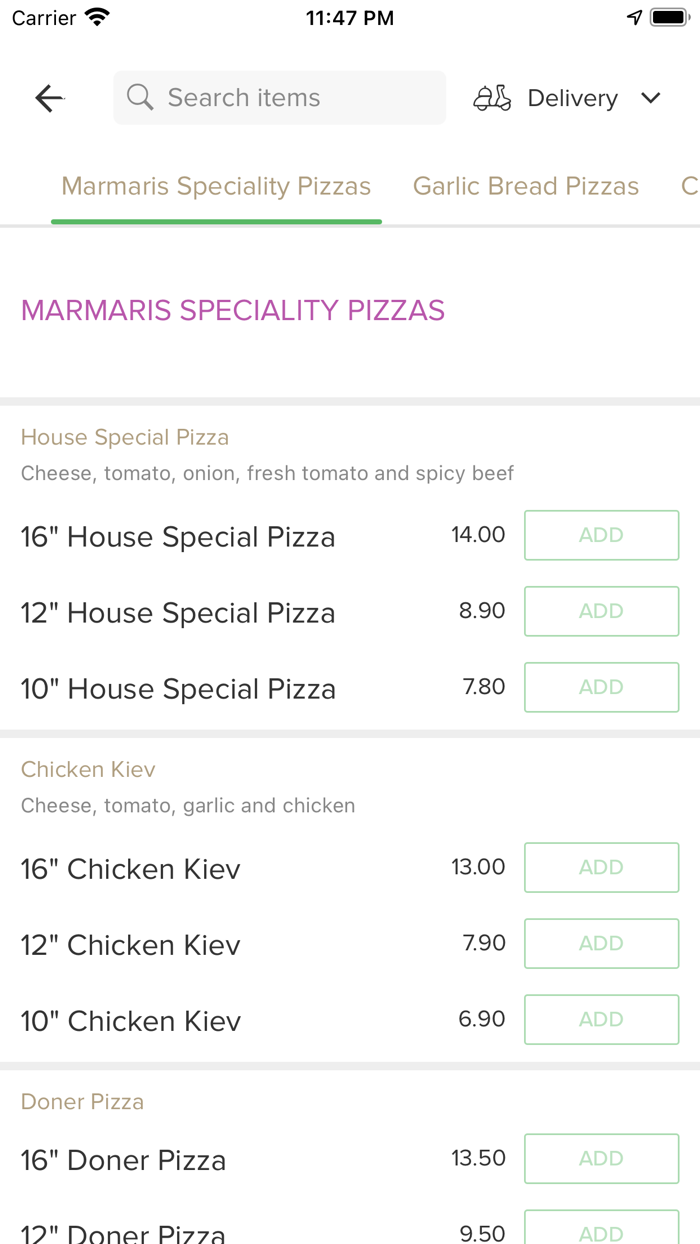Viewport: 700px width, 1244px height.
Task: Expand the chevron next to Delivery
Action: (650, 98)
